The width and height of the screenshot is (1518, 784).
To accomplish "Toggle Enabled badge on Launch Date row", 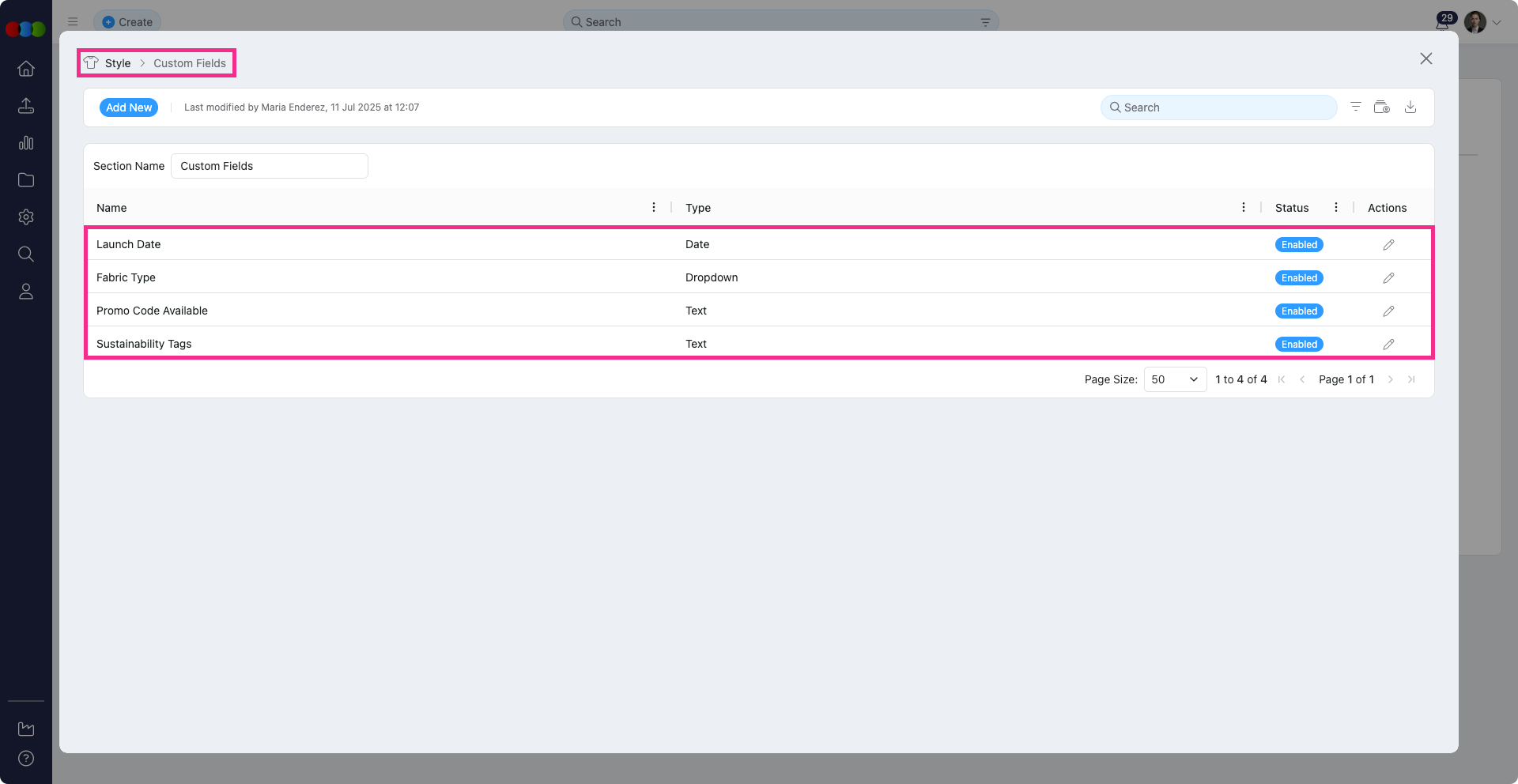I will 1299,245.
